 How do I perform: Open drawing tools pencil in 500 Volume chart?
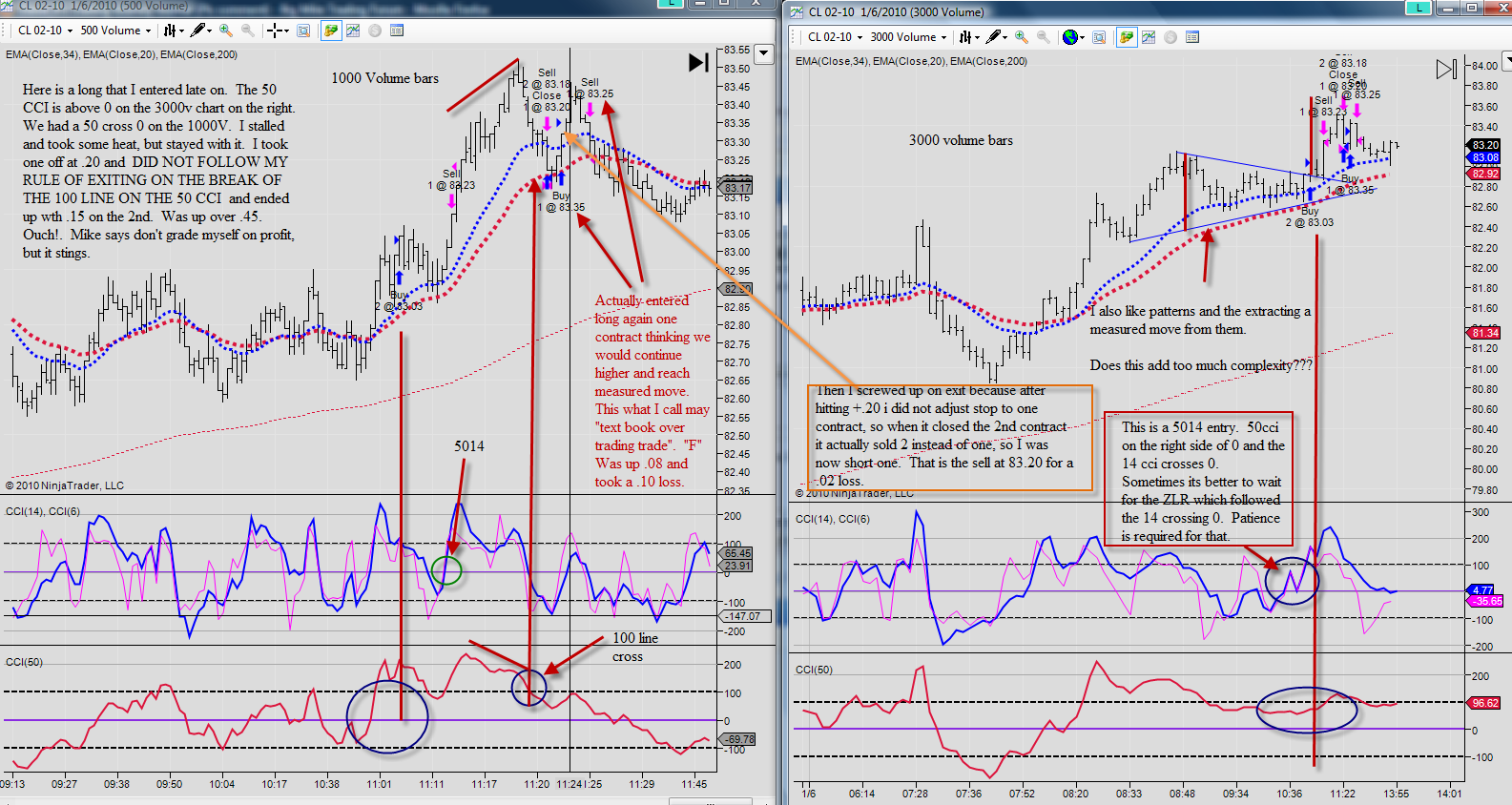tap(200, 31)
